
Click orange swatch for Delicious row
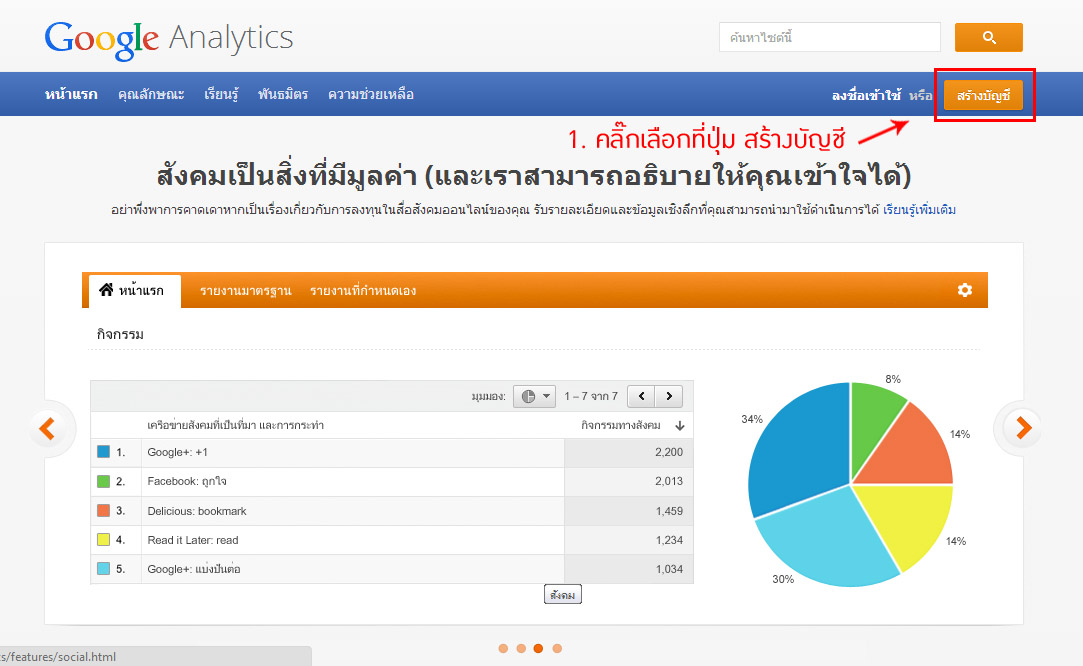[x=104, y=511]
